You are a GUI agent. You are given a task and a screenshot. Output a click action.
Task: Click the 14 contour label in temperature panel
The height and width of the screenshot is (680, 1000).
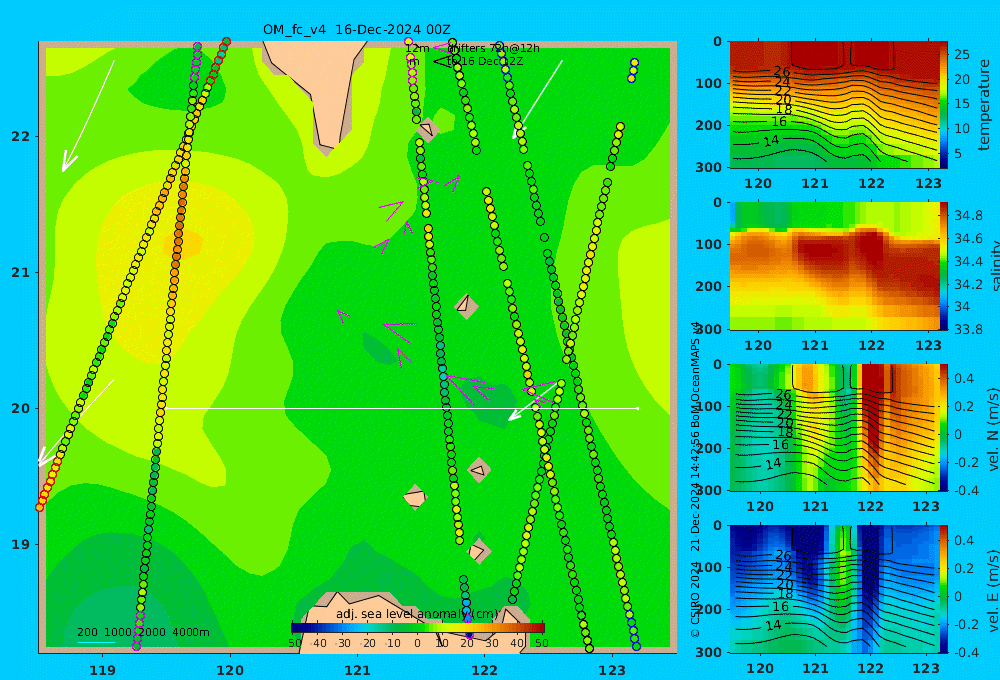pos(771,141)
